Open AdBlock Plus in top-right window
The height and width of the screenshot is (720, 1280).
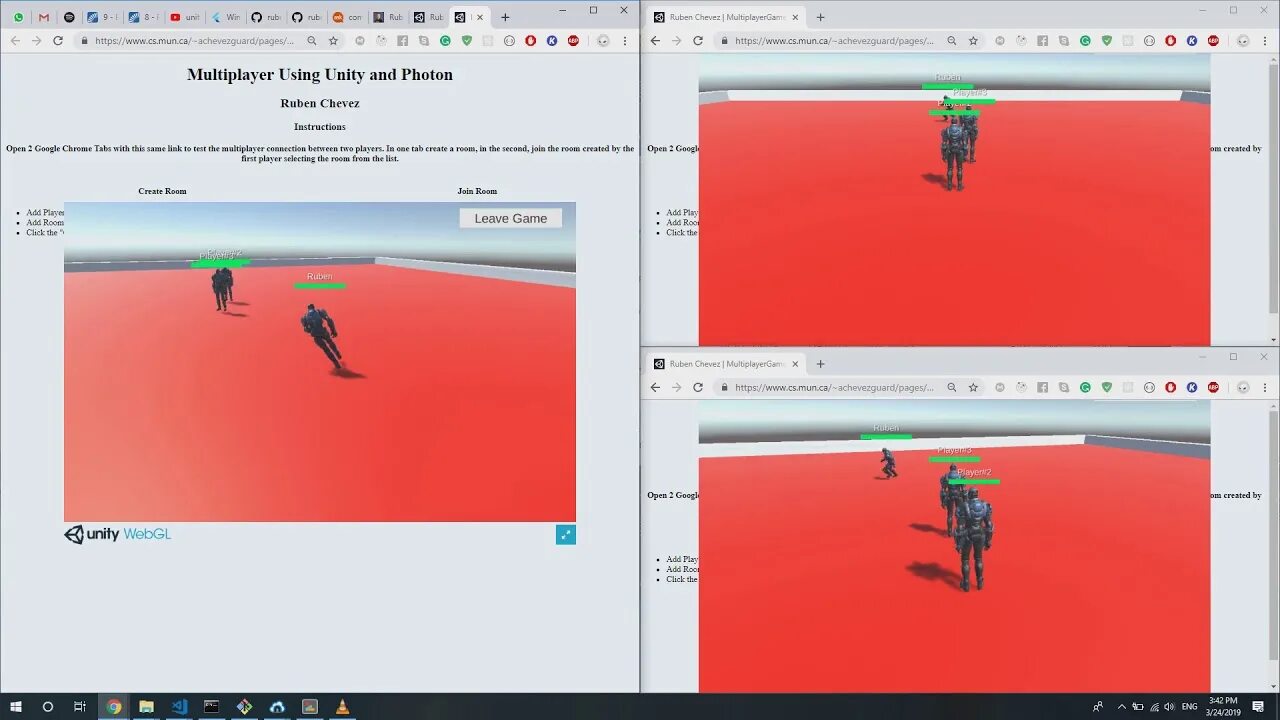(1213, 41)
